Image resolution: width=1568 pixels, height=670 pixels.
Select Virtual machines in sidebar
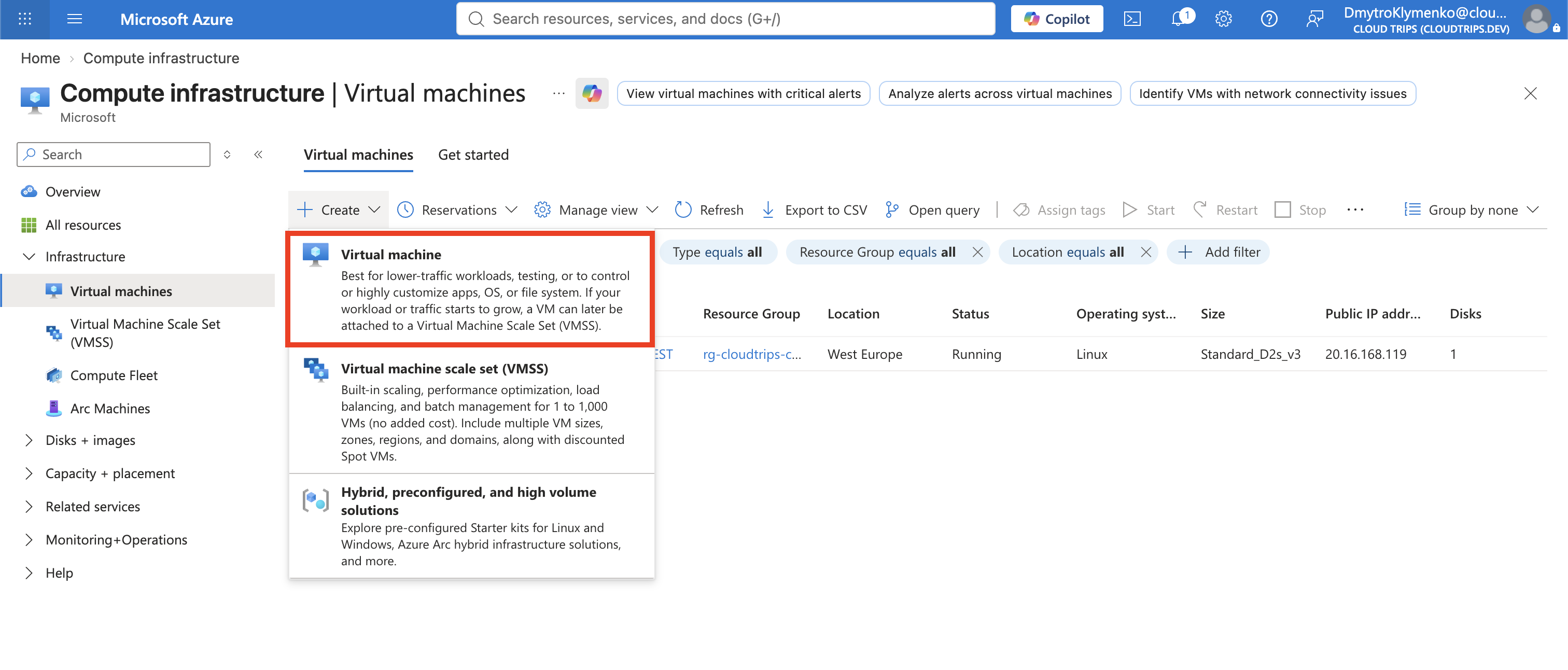(x=137, y=291)
